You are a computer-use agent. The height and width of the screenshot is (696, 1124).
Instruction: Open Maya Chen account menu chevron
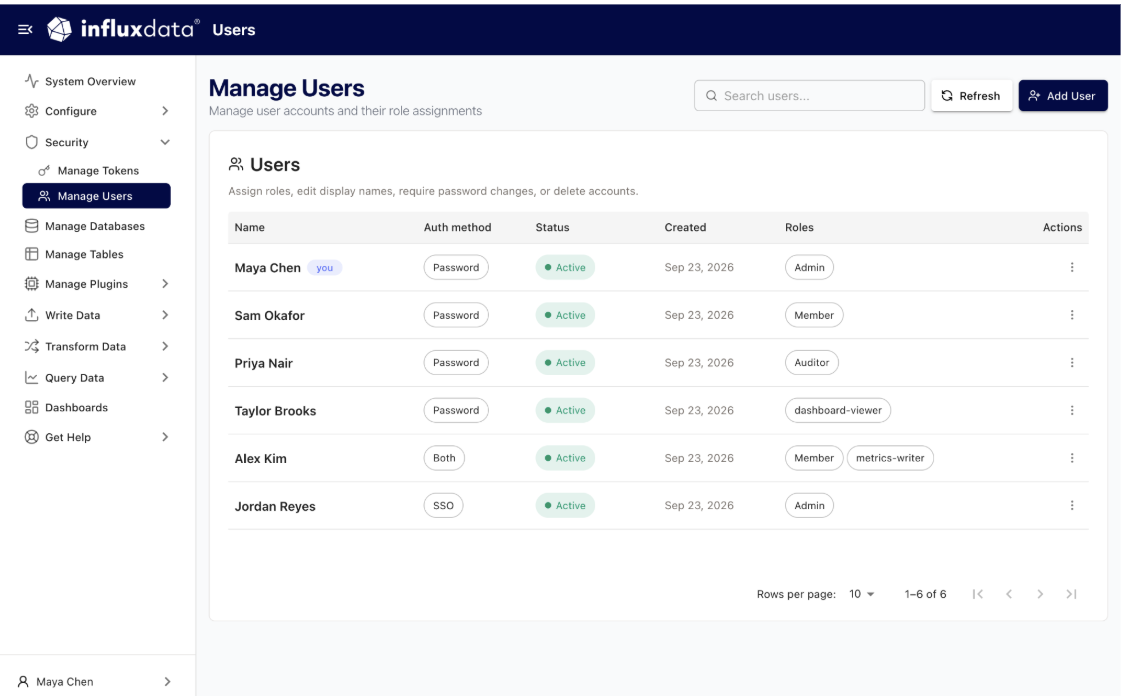(x=167, y=682)
